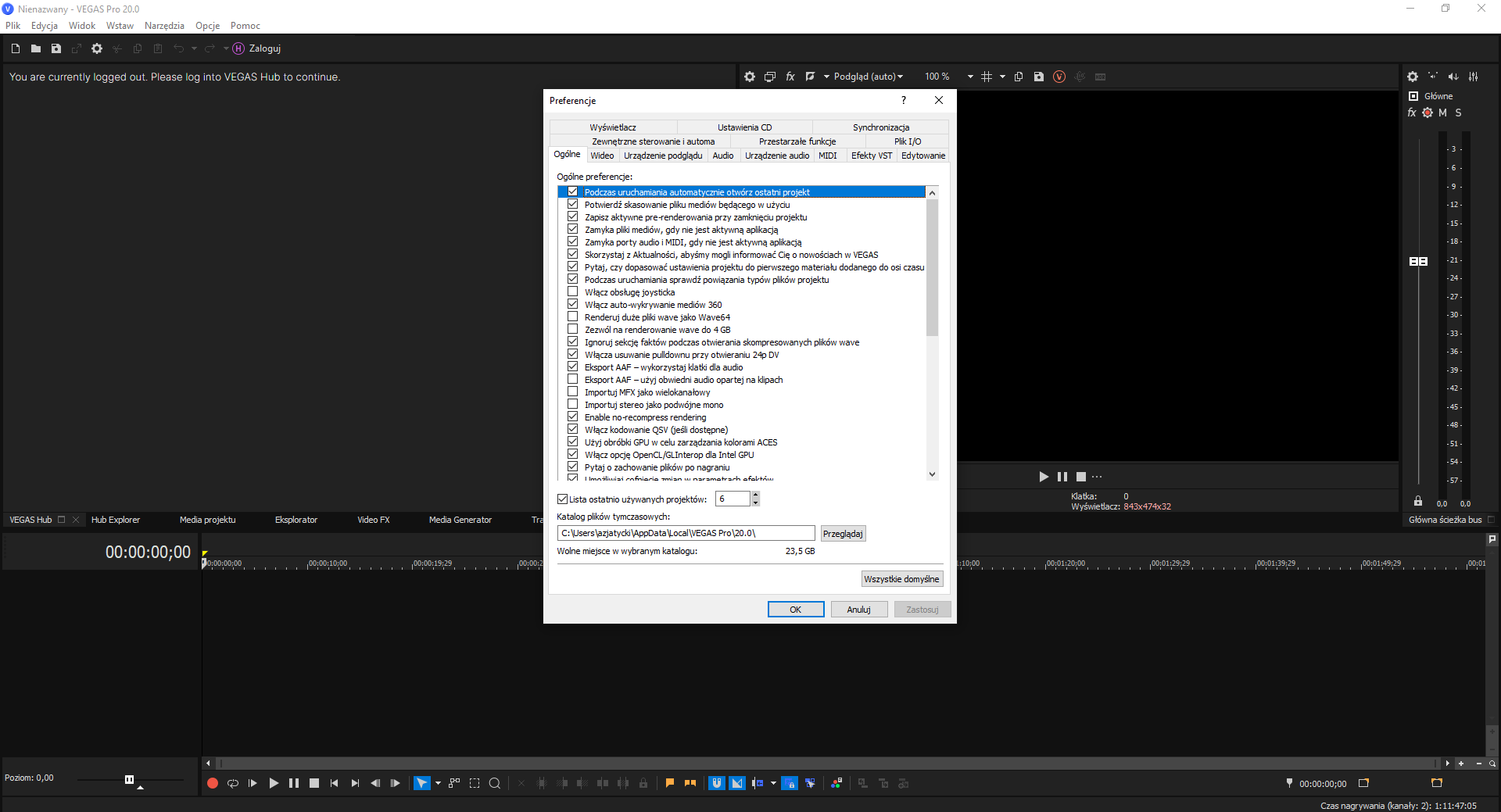Click the timeline Play button
Screen dimensions: 1501x812
tap(274, 783)
